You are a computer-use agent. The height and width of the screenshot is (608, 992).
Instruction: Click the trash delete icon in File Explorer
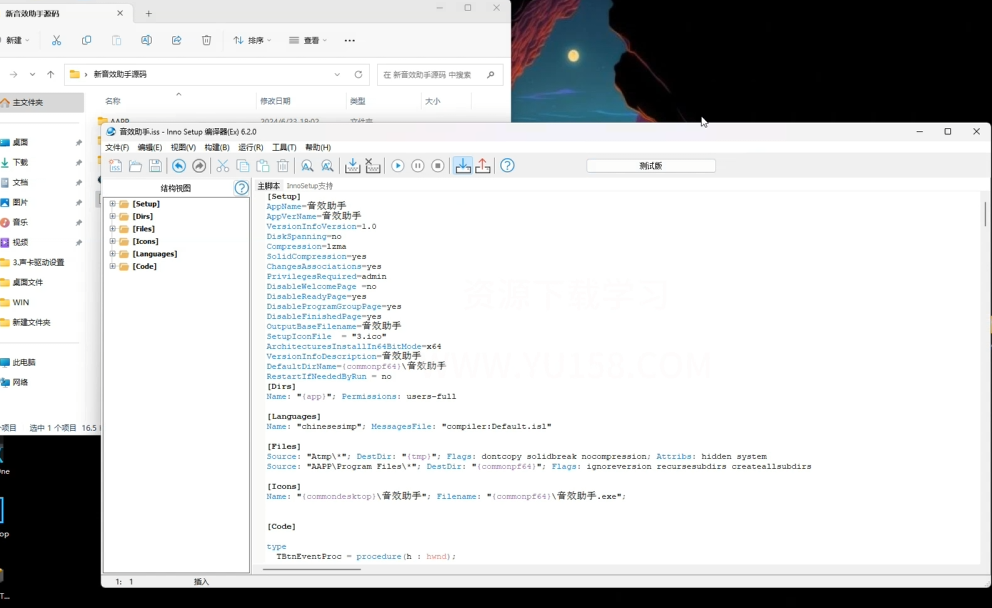click(x=206, y=40)
